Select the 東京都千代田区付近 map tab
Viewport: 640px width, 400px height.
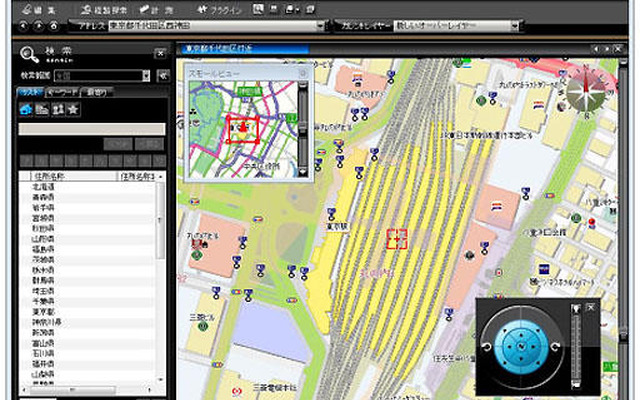243,49
